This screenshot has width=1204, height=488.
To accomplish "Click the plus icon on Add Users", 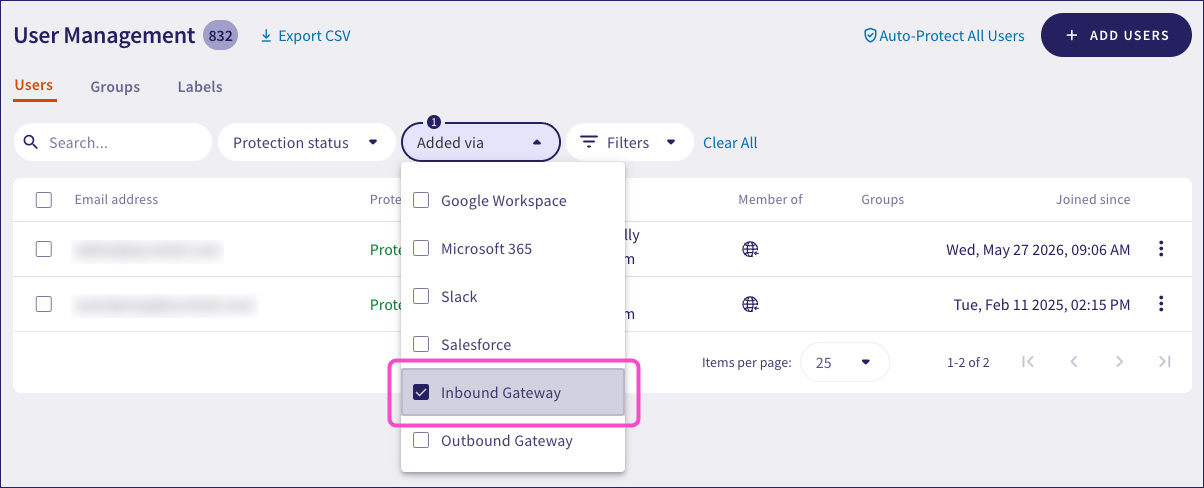I will click(1072, 35).
